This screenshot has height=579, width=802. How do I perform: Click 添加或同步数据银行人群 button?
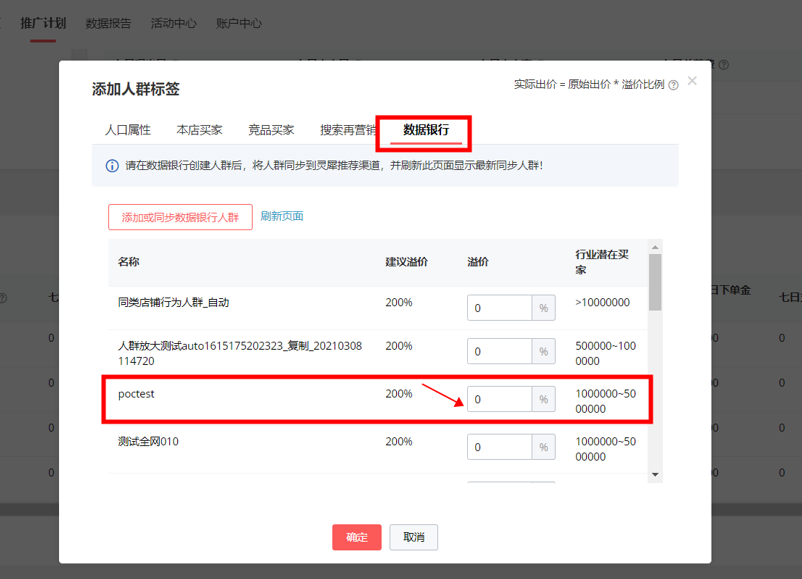click(179, 217)
